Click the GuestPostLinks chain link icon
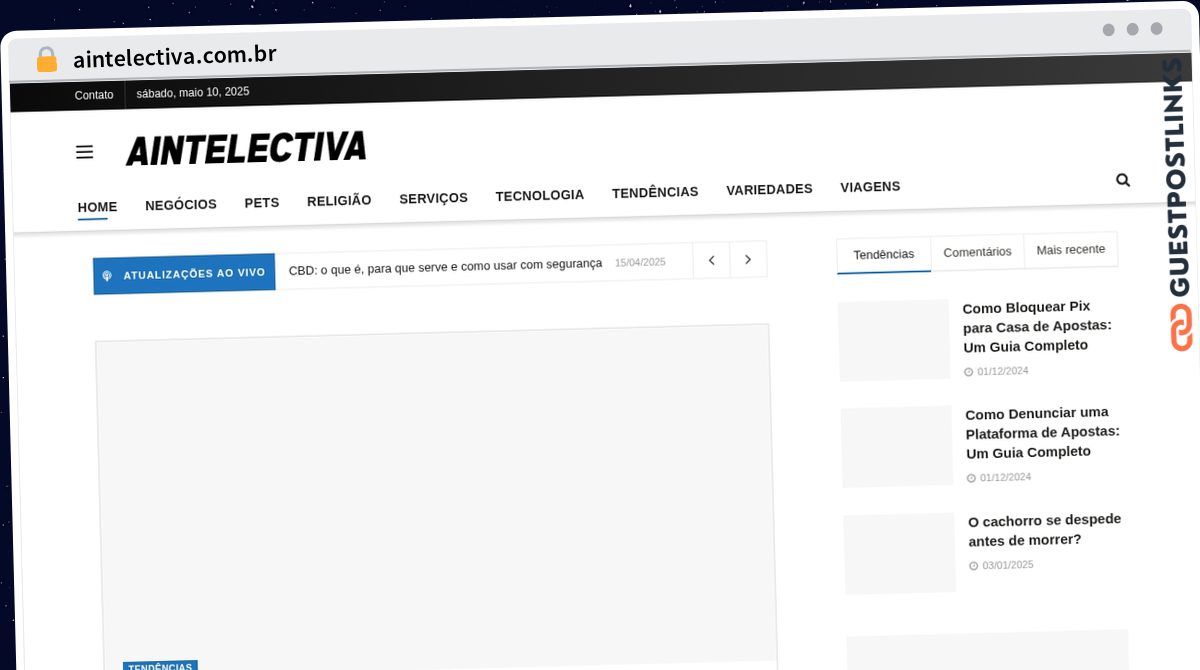 tap(1183, 327)
